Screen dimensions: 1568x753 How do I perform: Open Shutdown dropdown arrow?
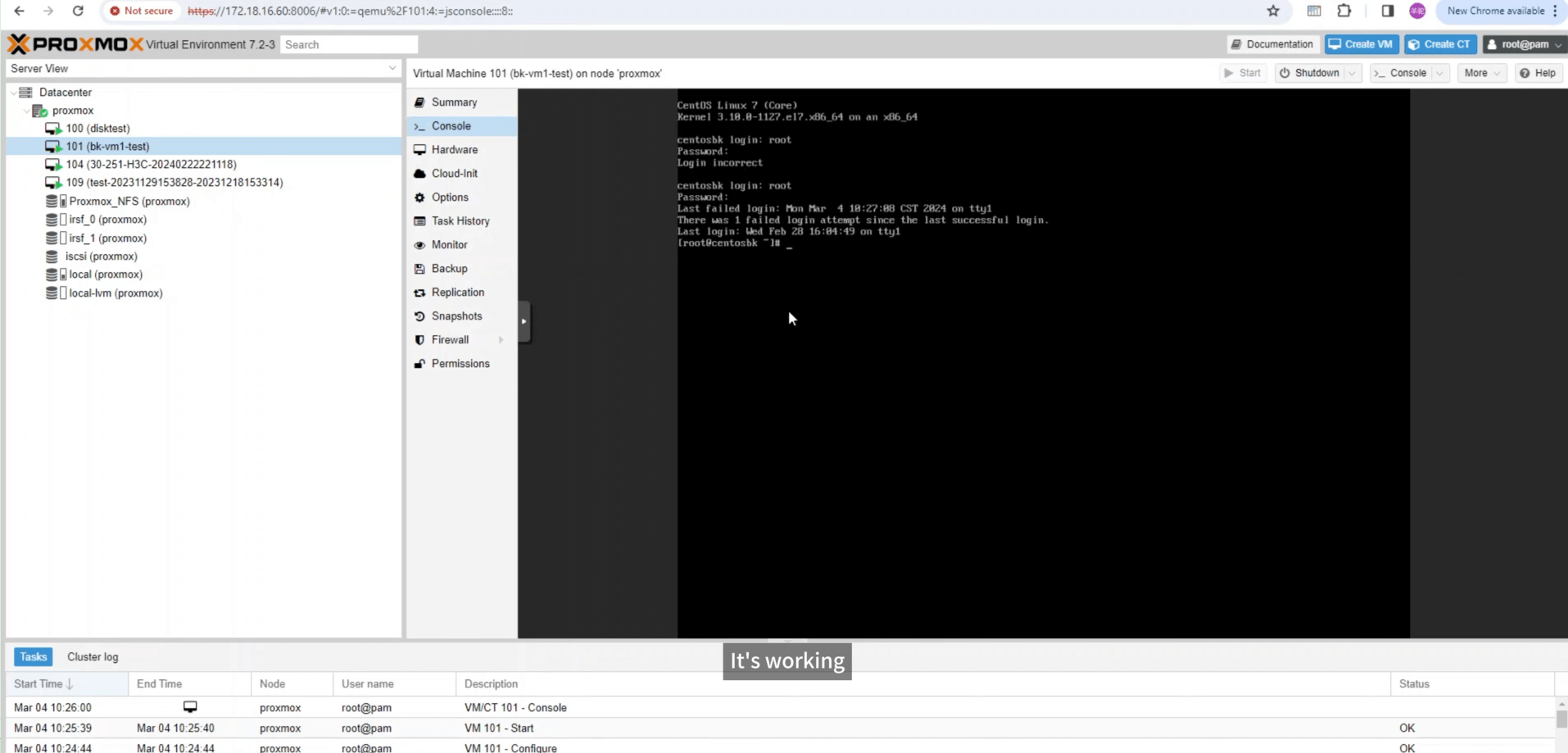click(1353, 73)
